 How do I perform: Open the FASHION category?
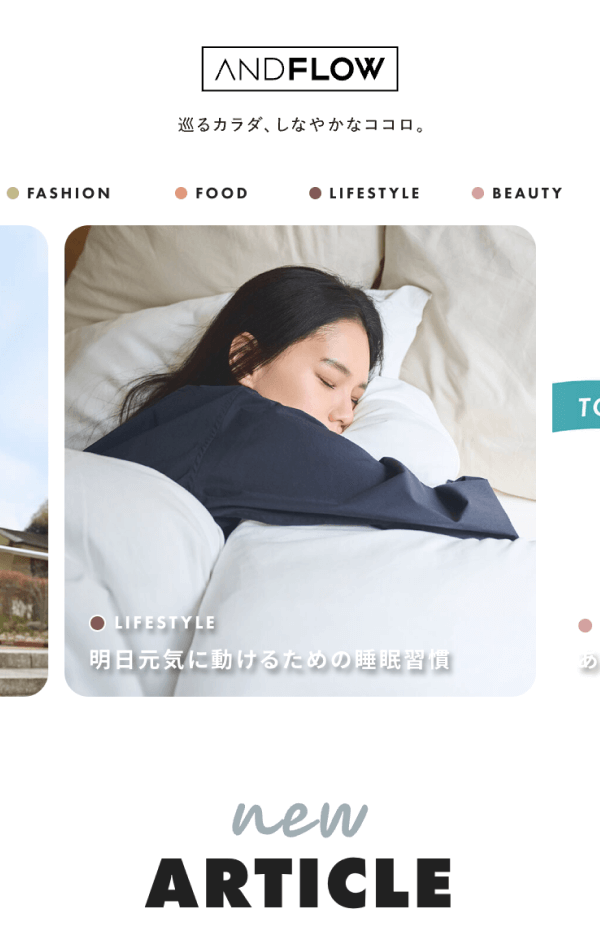point(69,193)
